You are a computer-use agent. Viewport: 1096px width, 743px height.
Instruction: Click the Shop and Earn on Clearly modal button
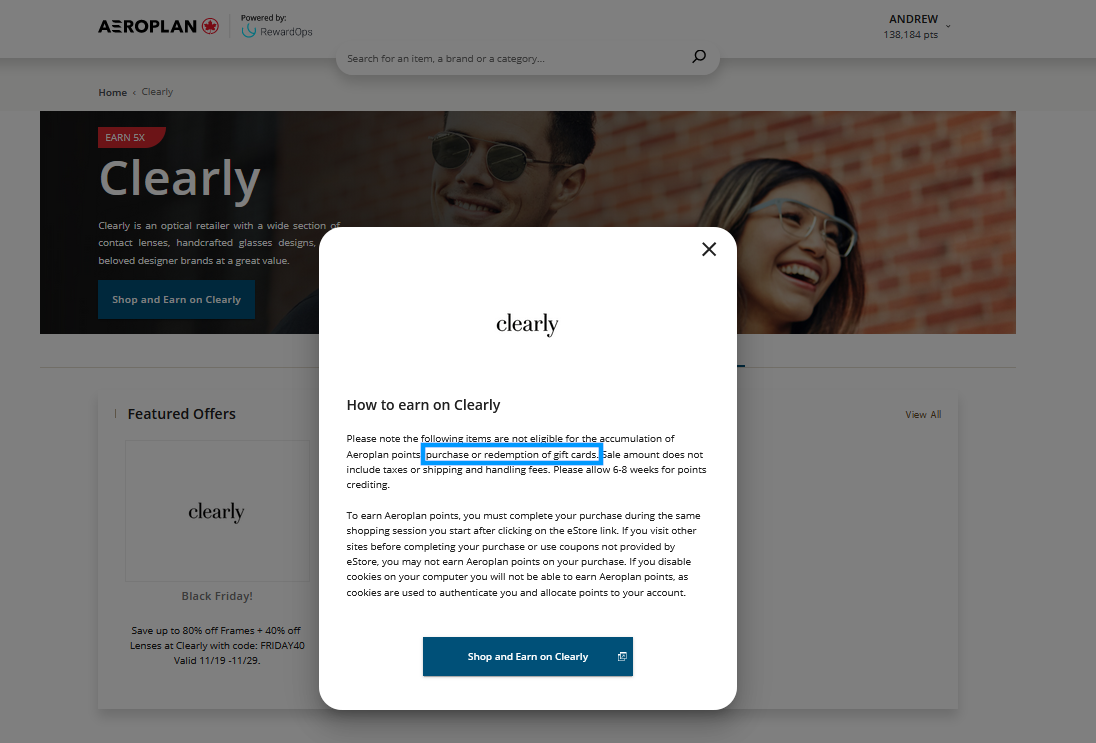[x=528, y=656]
